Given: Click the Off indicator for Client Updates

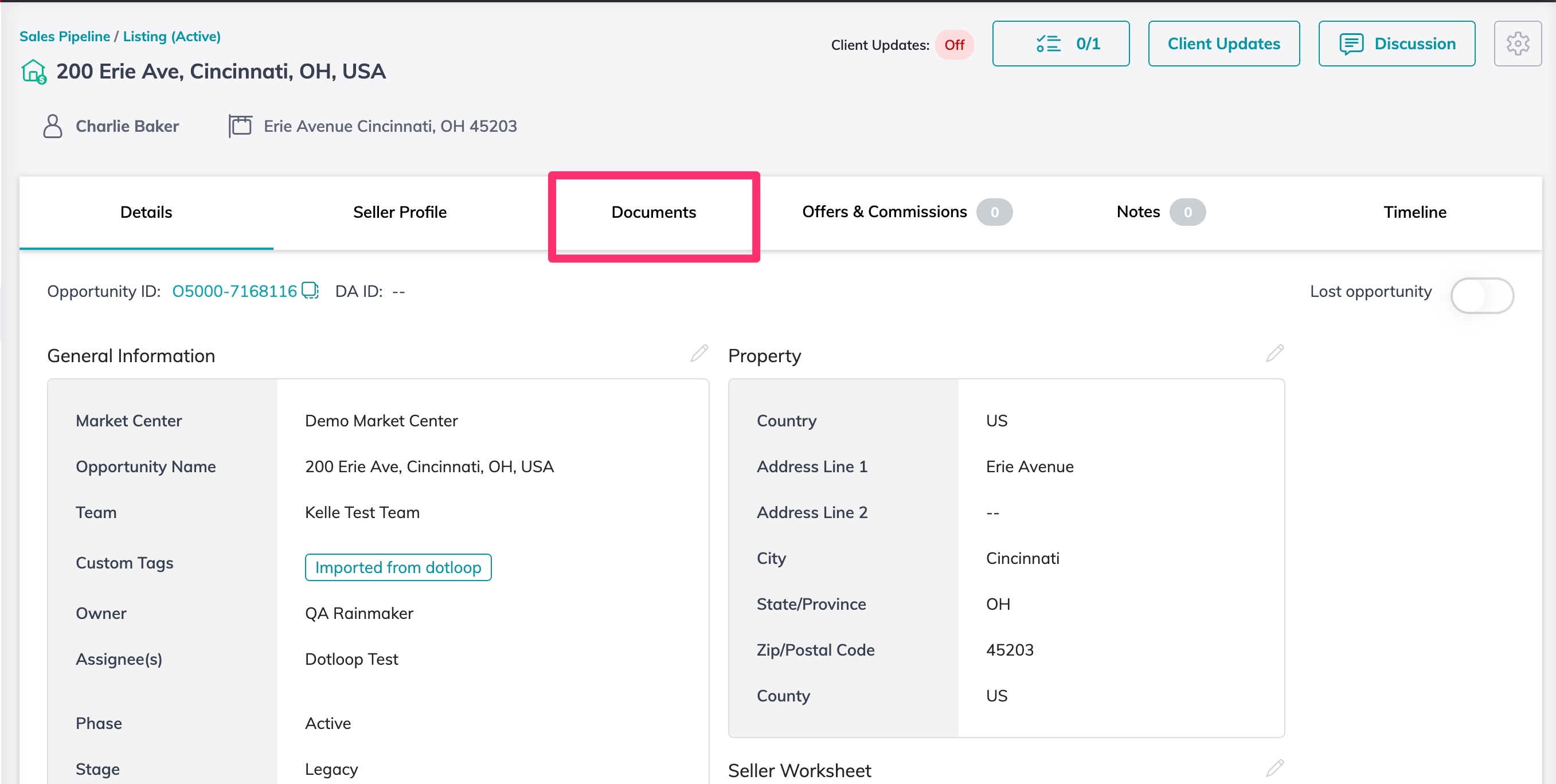Looking at the screenshot, I should coord(955,45).
